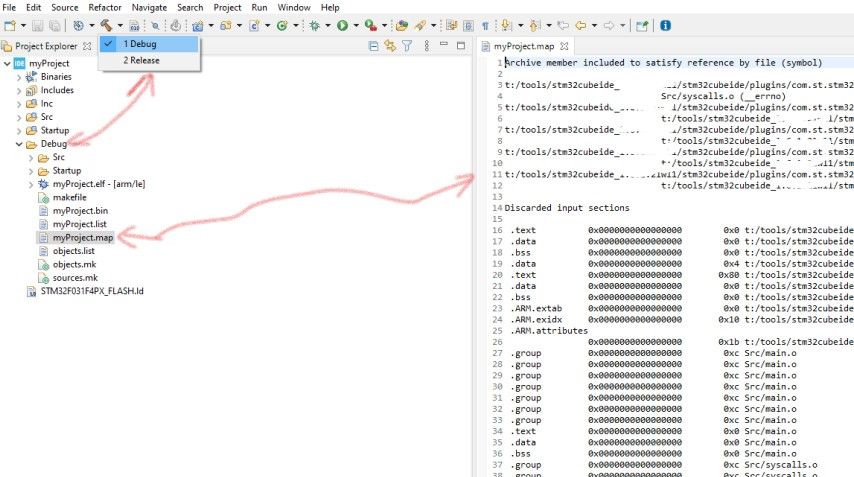
Task: Open the Navigate menu
Action: [149, 8]
